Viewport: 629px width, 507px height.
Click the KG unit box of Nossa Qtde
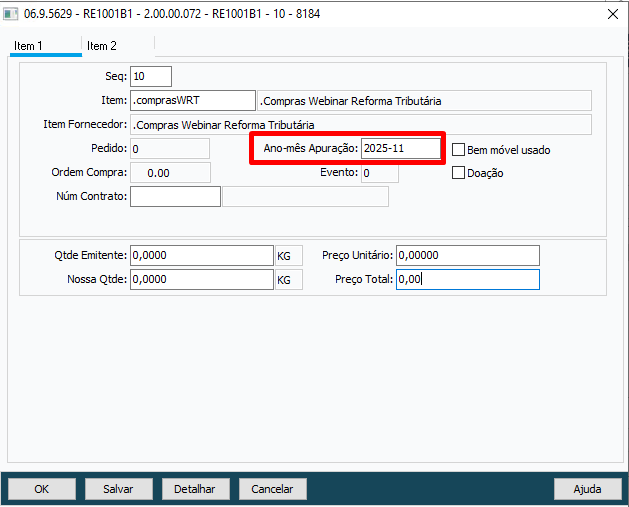pos(289,280)
